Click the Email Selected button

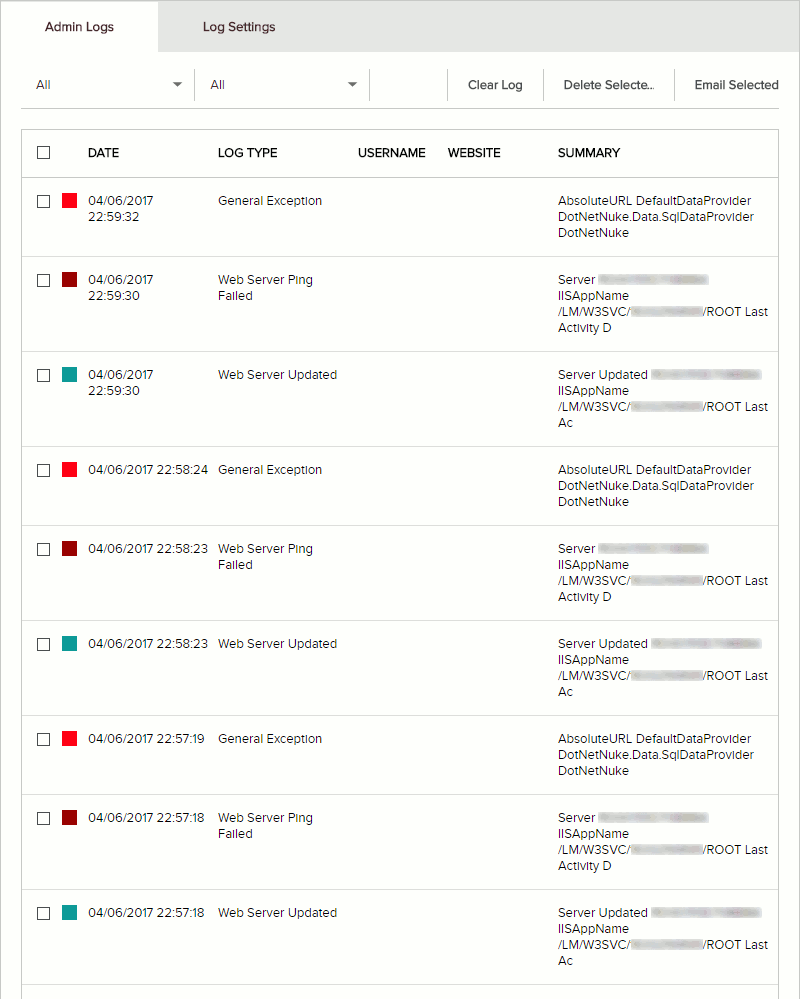click(x=736, y=85)
